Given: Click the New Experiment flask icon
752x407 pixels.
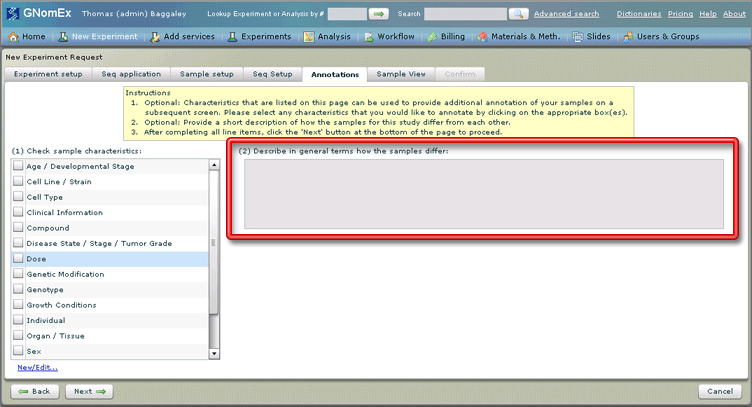Looking at the screenshot, I should click(63, 36).
